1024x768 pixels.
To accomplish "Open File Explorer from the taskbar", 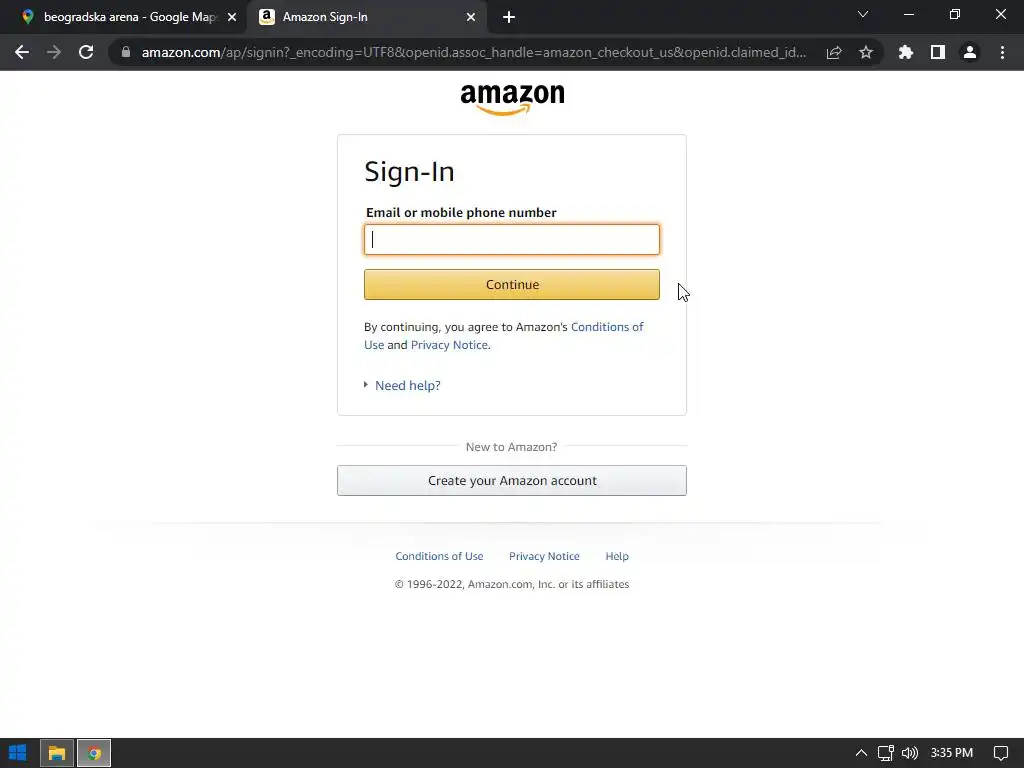I will click(57, 753).
